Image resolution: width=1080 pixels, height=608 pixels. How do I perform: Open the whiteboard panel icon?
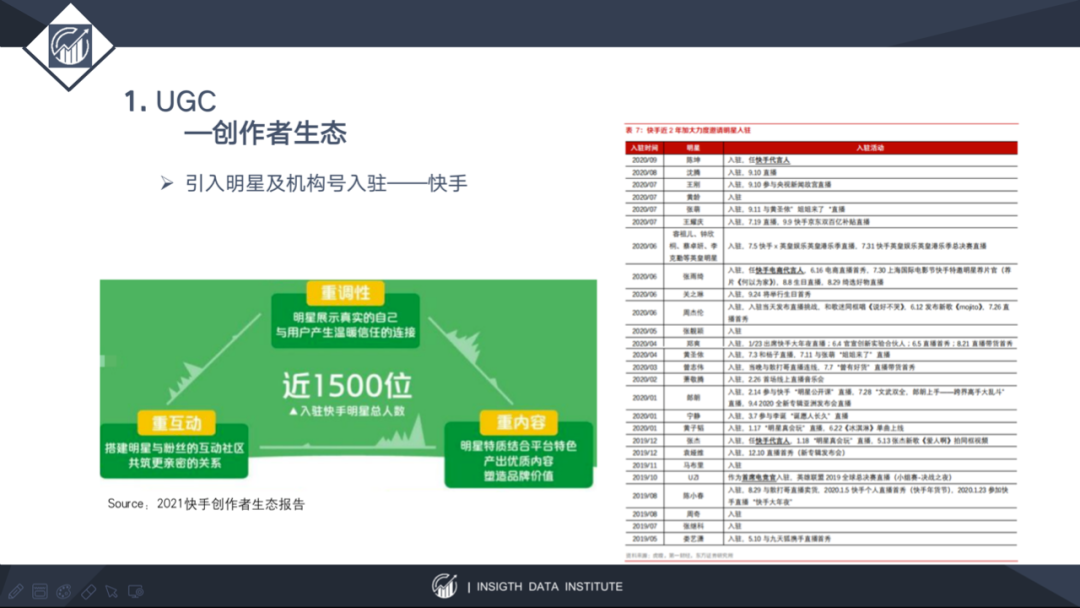click(x=40, y=591)
